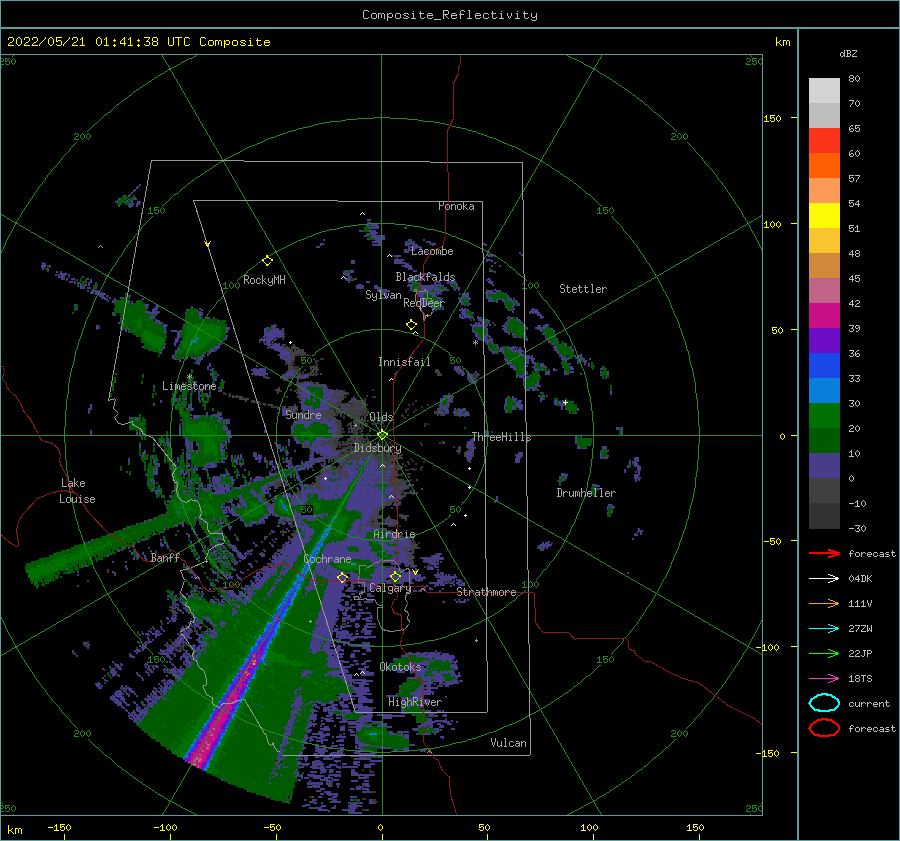
Task: Click the Composite_Reflectivity title
Action: [x=450, y=15]
